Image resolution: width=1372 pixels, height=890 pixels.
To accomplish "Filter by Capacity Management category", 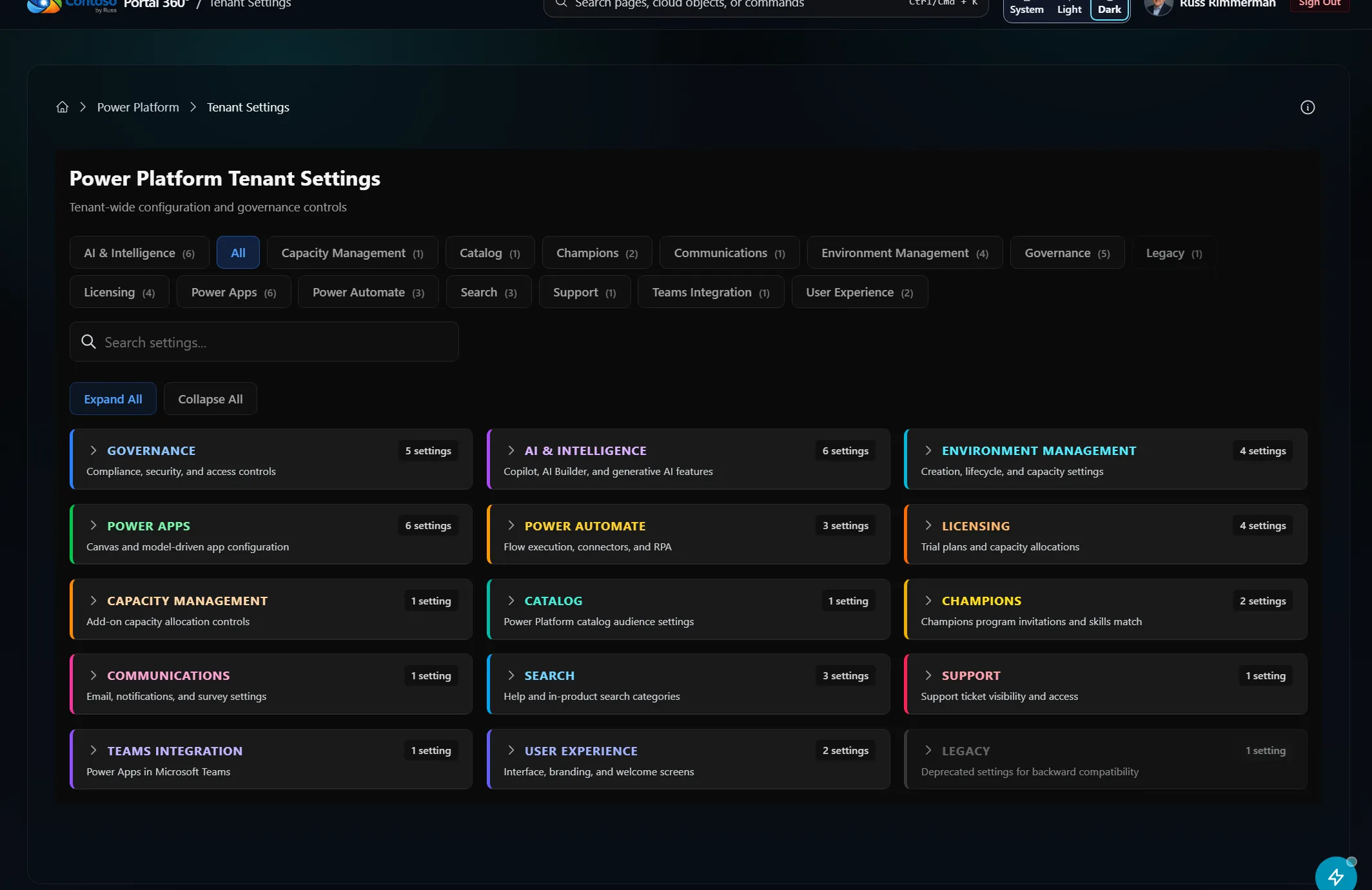I will tap(352, 253).
